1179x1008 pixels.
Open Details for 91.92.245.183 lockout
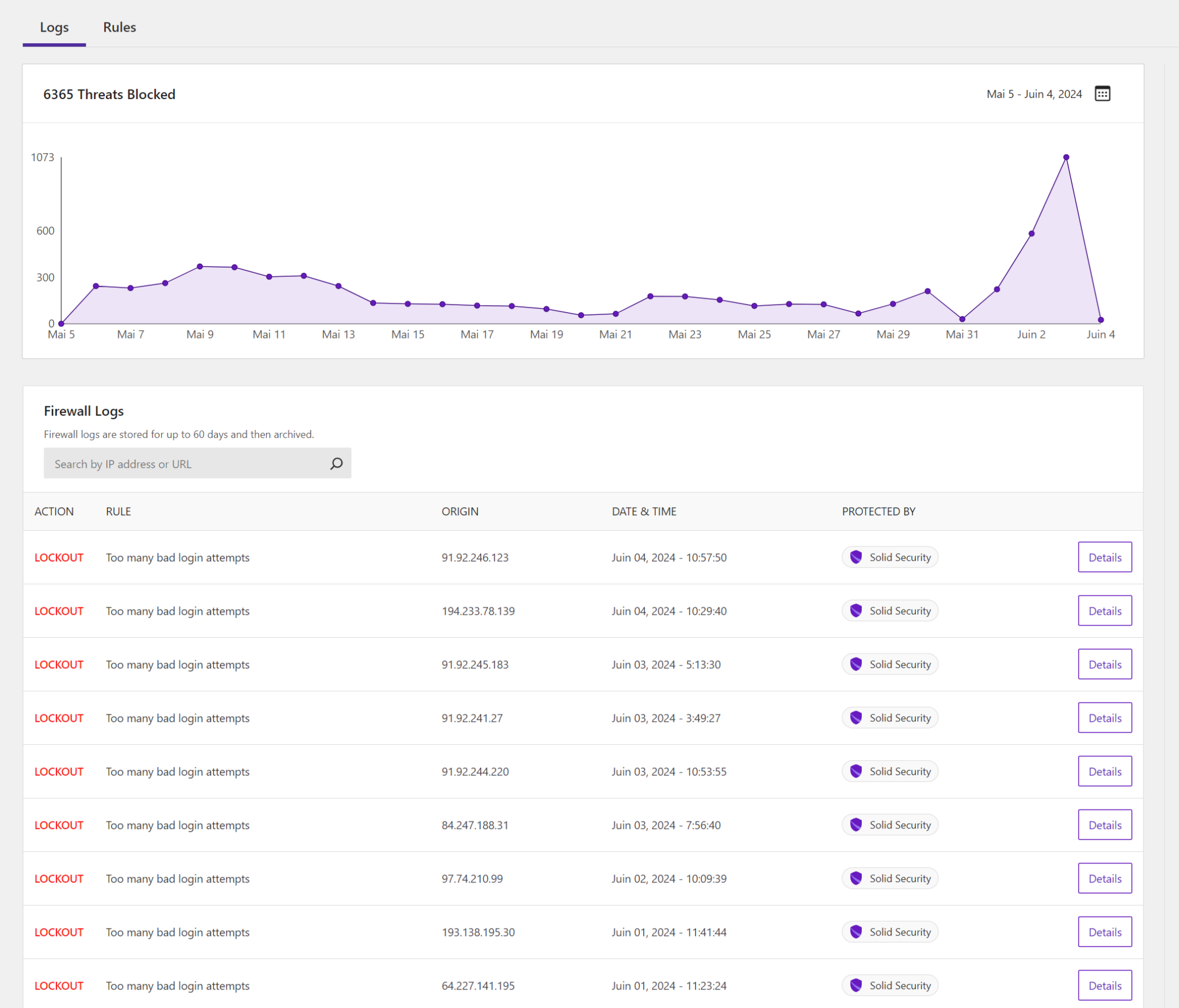coord(1104,664)
